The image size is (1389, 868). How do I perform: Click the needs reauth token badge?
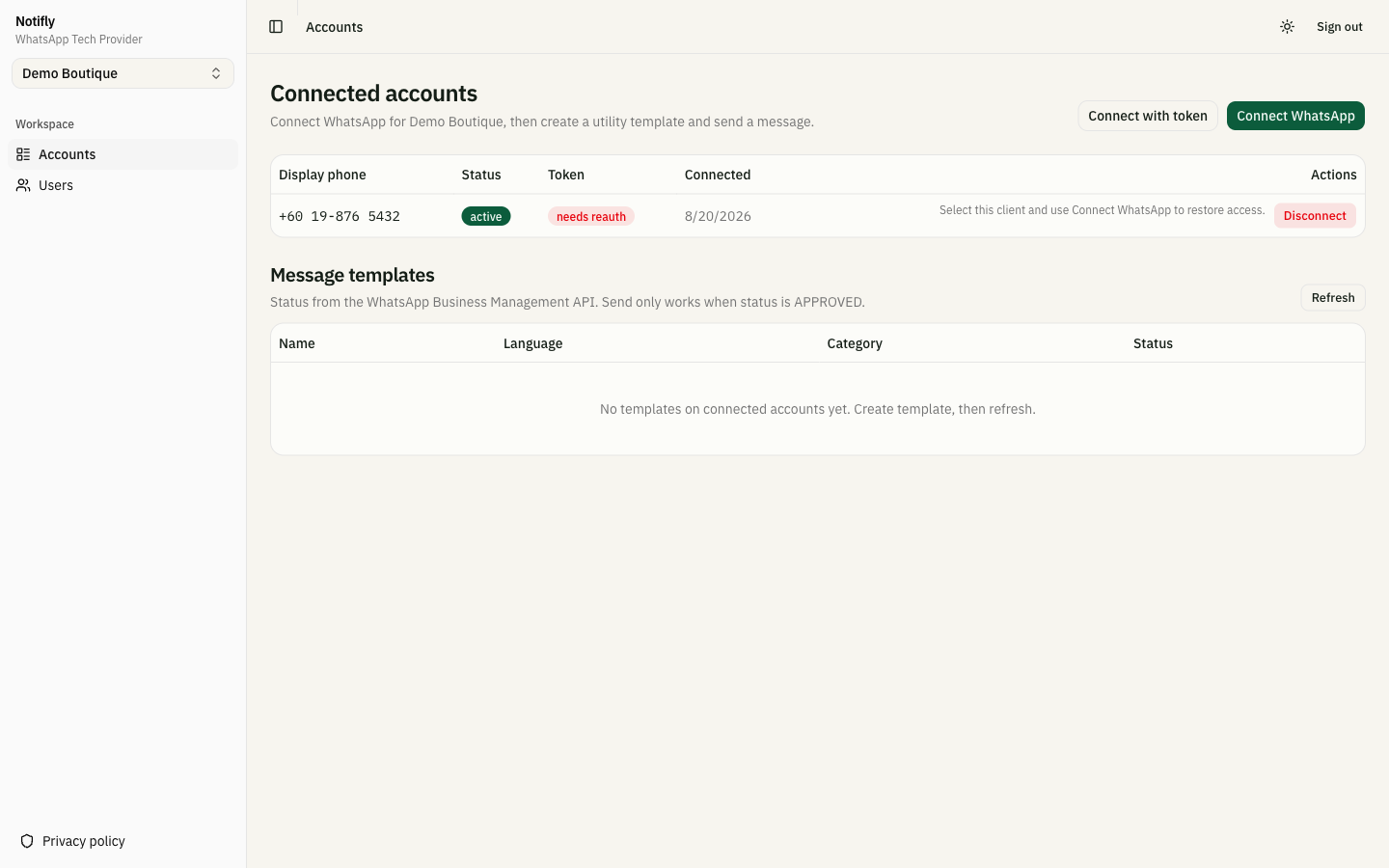click(x=591, y=216)
